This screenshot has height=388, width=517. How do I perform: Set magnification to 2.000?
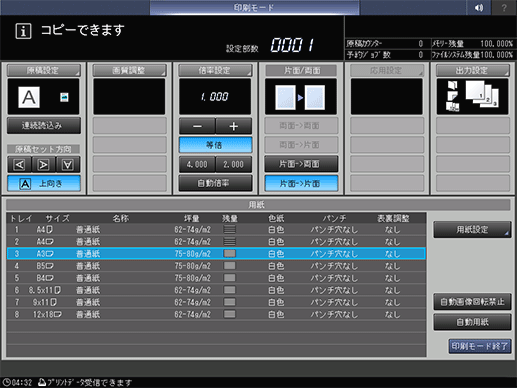(x=234, y=164)
